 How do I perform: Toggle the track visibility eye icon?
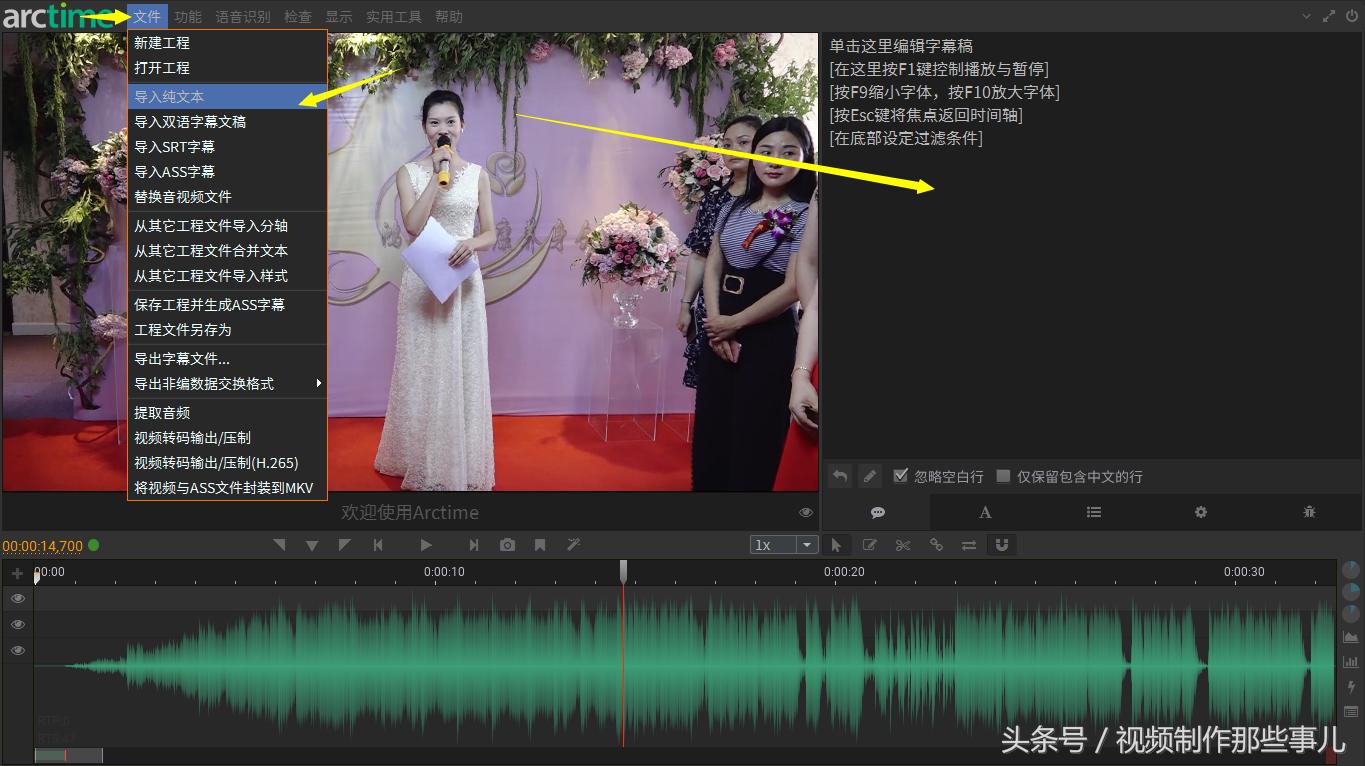tap(17, 598)
